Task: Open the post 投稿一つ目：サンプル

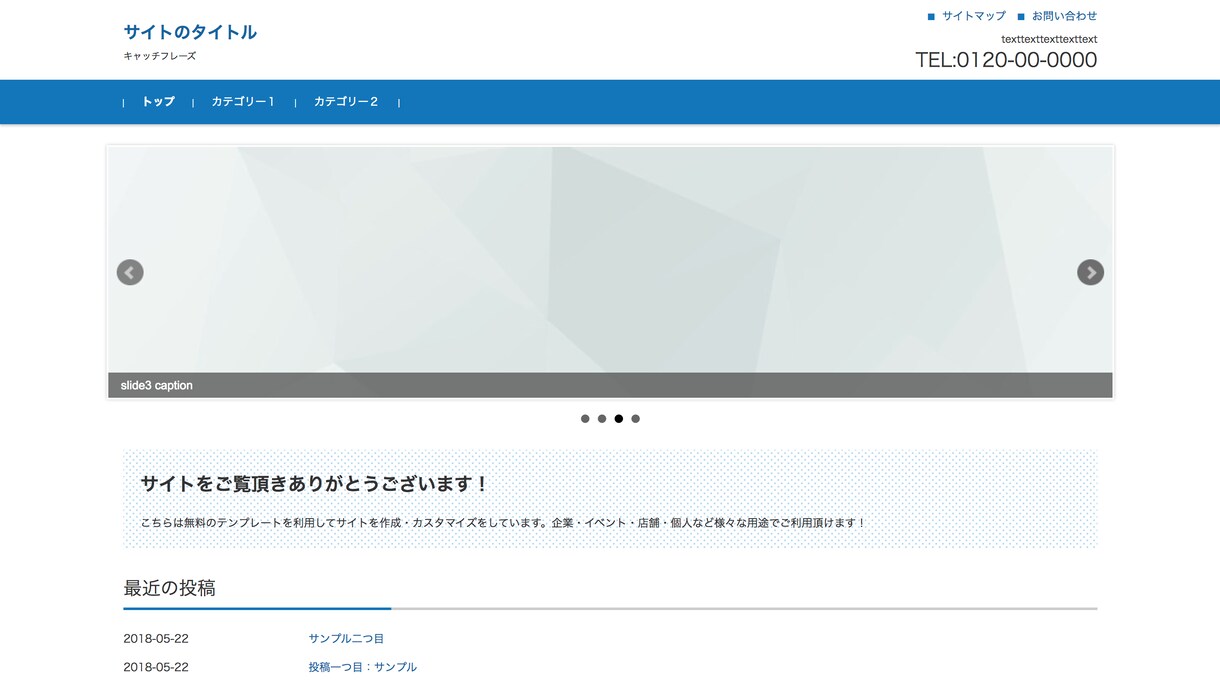Action: (362, 667)
